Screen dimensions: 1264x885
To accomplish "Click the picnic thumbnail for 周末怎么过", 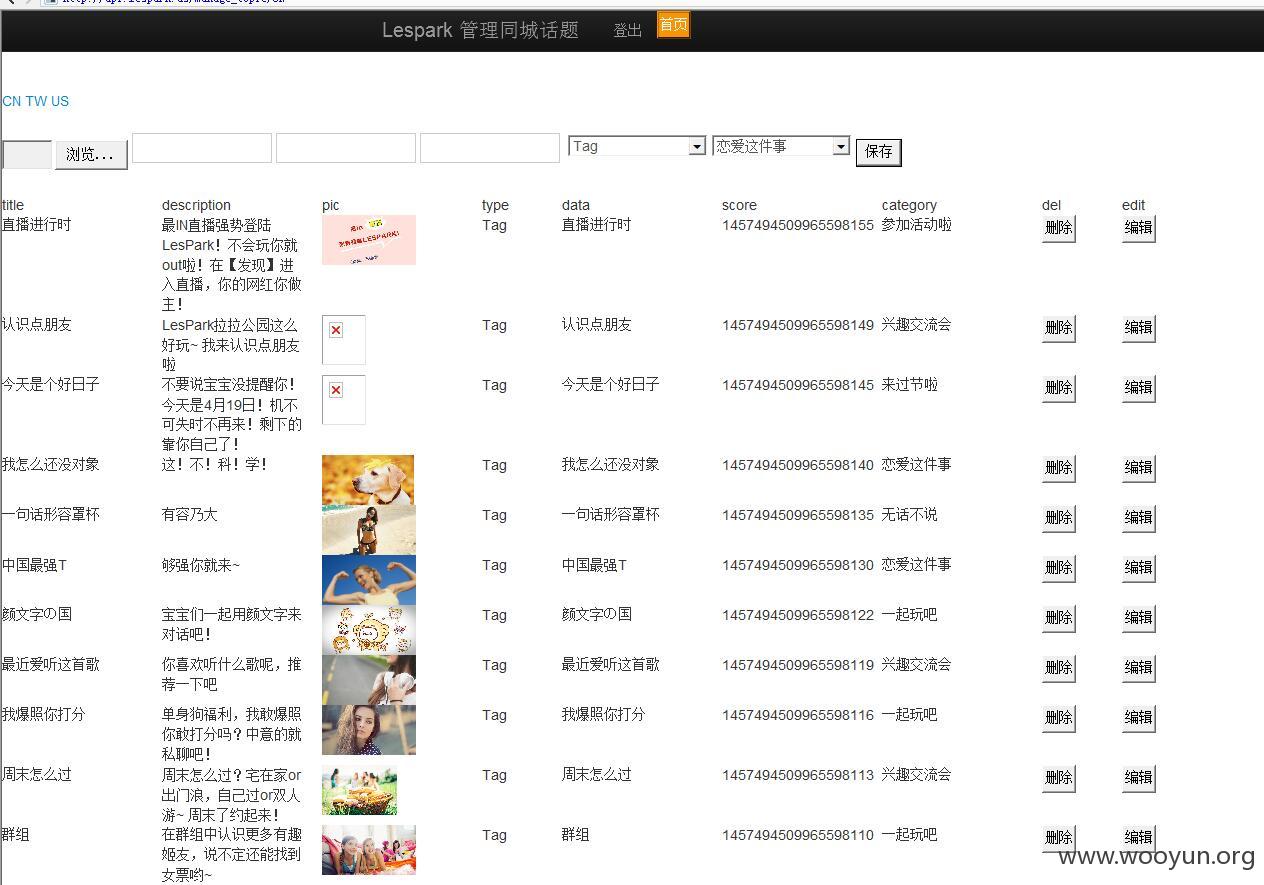I will click(360, 790).
